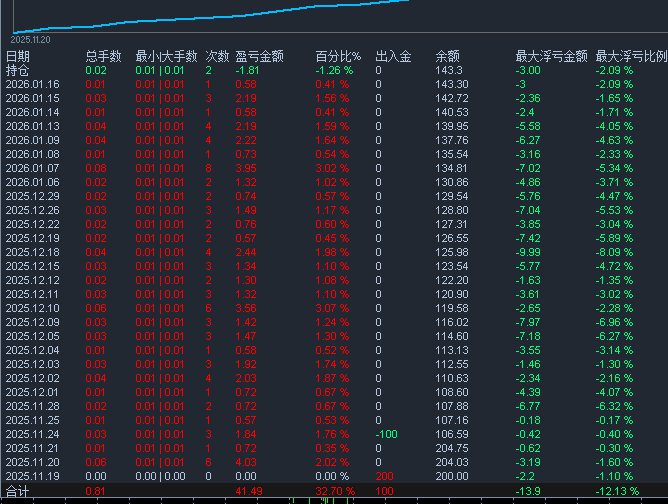Click the 余额 column header
This screenshot has height=504, width=668.
tap(448, 57)
